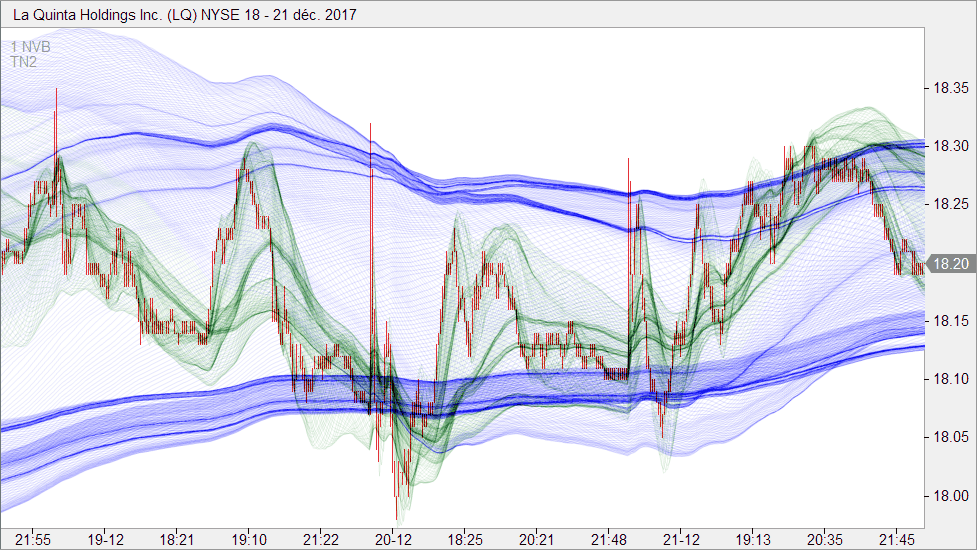
Task: Select the 21:55 time axis label
Action: point(33,539)
